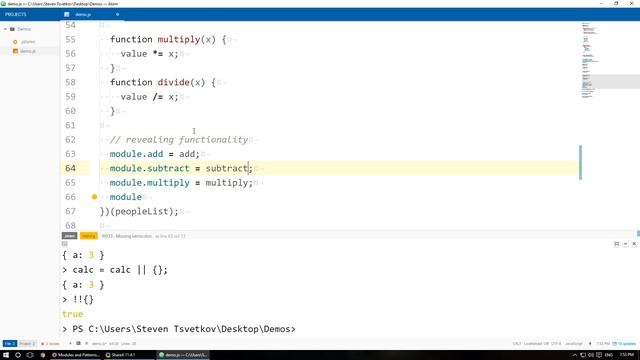640x360 pixels.
Task: Switch to the demo.js editor tab
Action: pyautogui.click(x=83, y=14)
